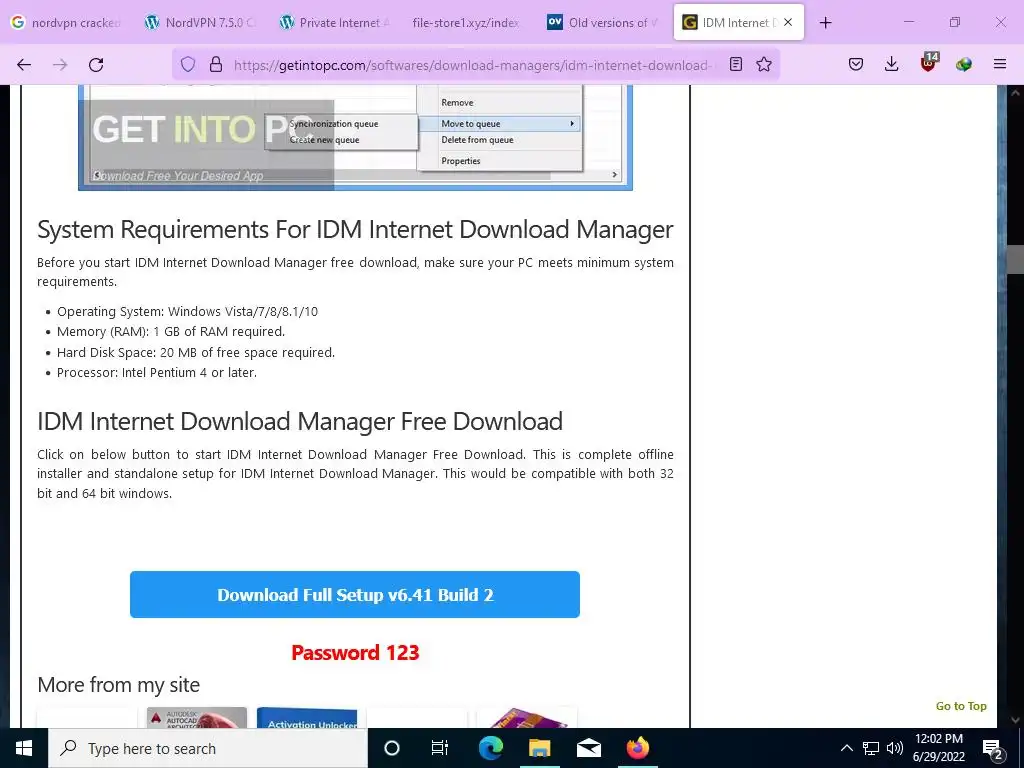The height and width of the screenshot is (768, 1024).
Task: Click Move to queue in screenshot menu
Action: click(500, 123)
